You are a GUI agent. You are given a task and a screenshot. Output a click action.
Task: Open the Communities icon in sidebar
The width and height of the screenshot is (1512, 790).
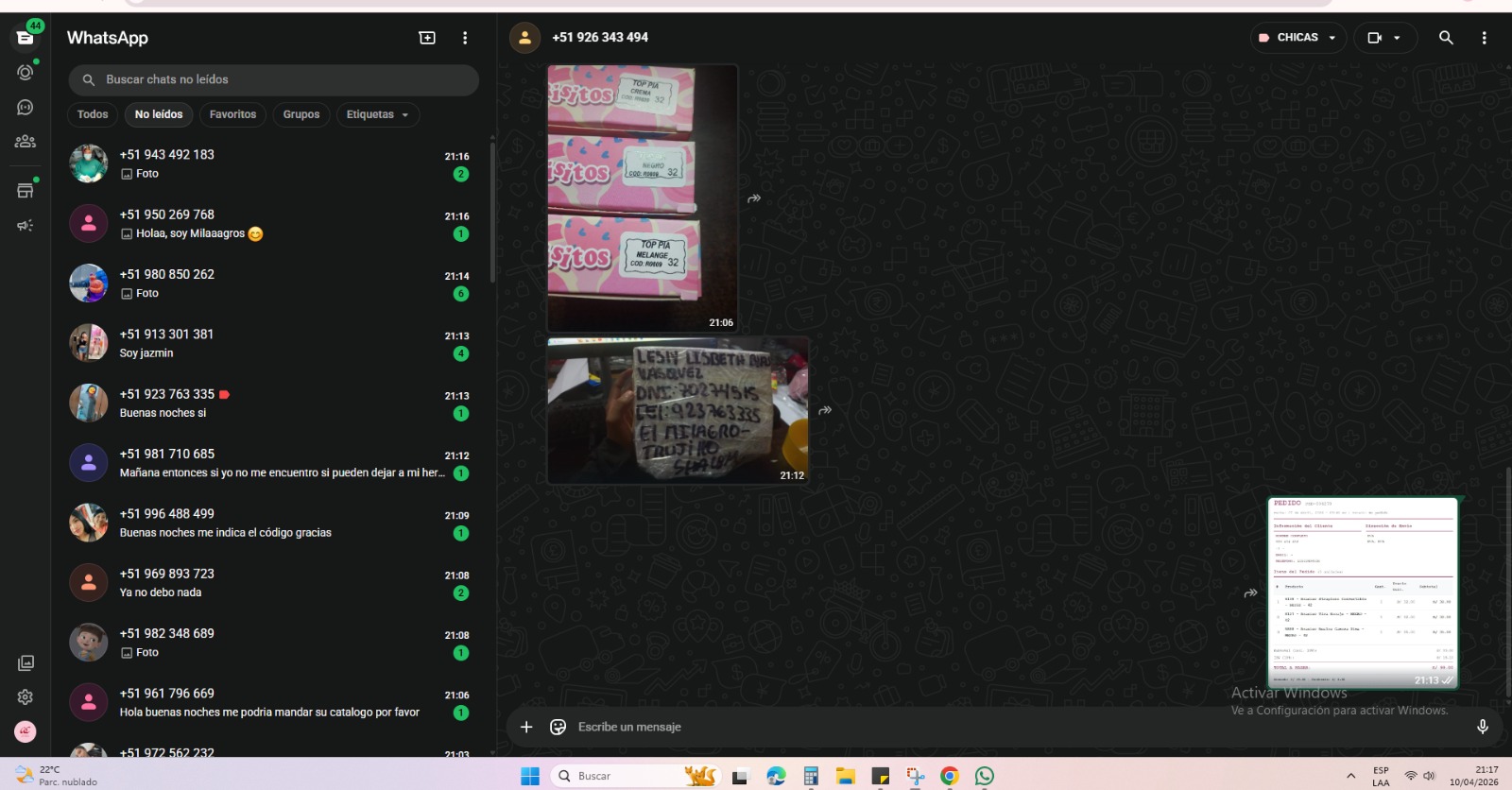tap(26, 142)
